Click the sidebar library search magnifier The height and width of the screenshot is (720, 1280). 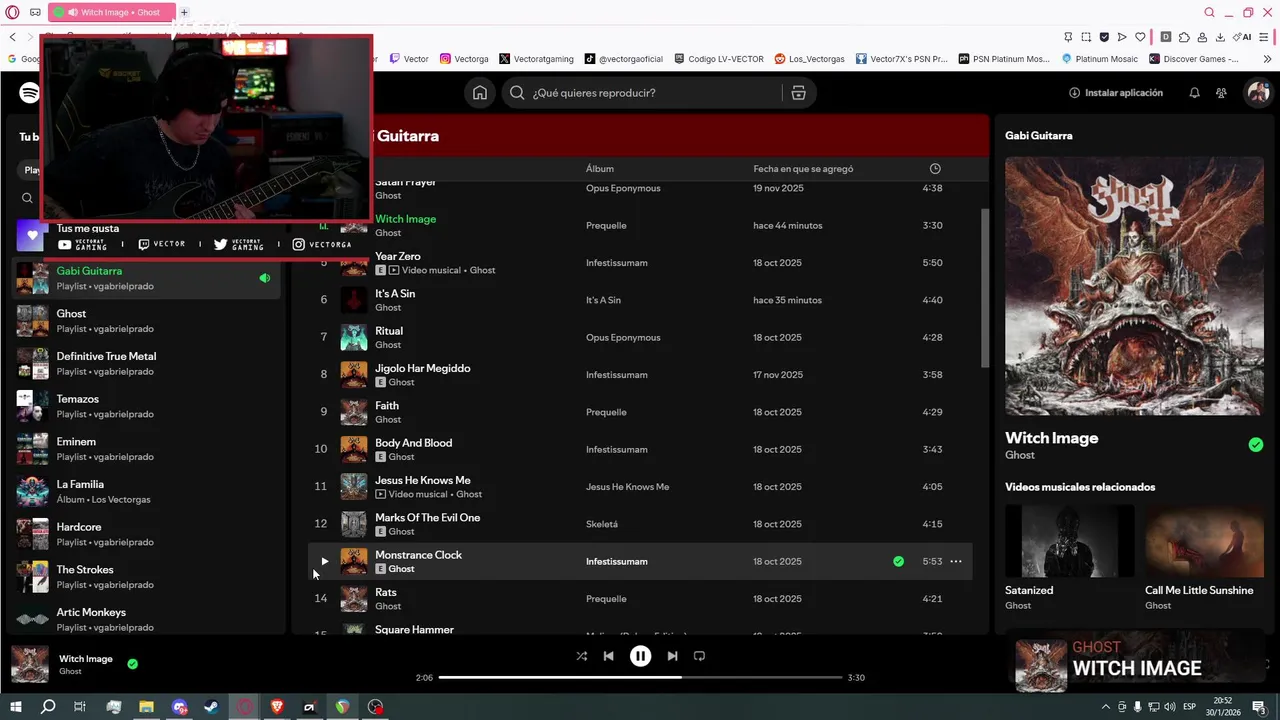click(27, 198)
